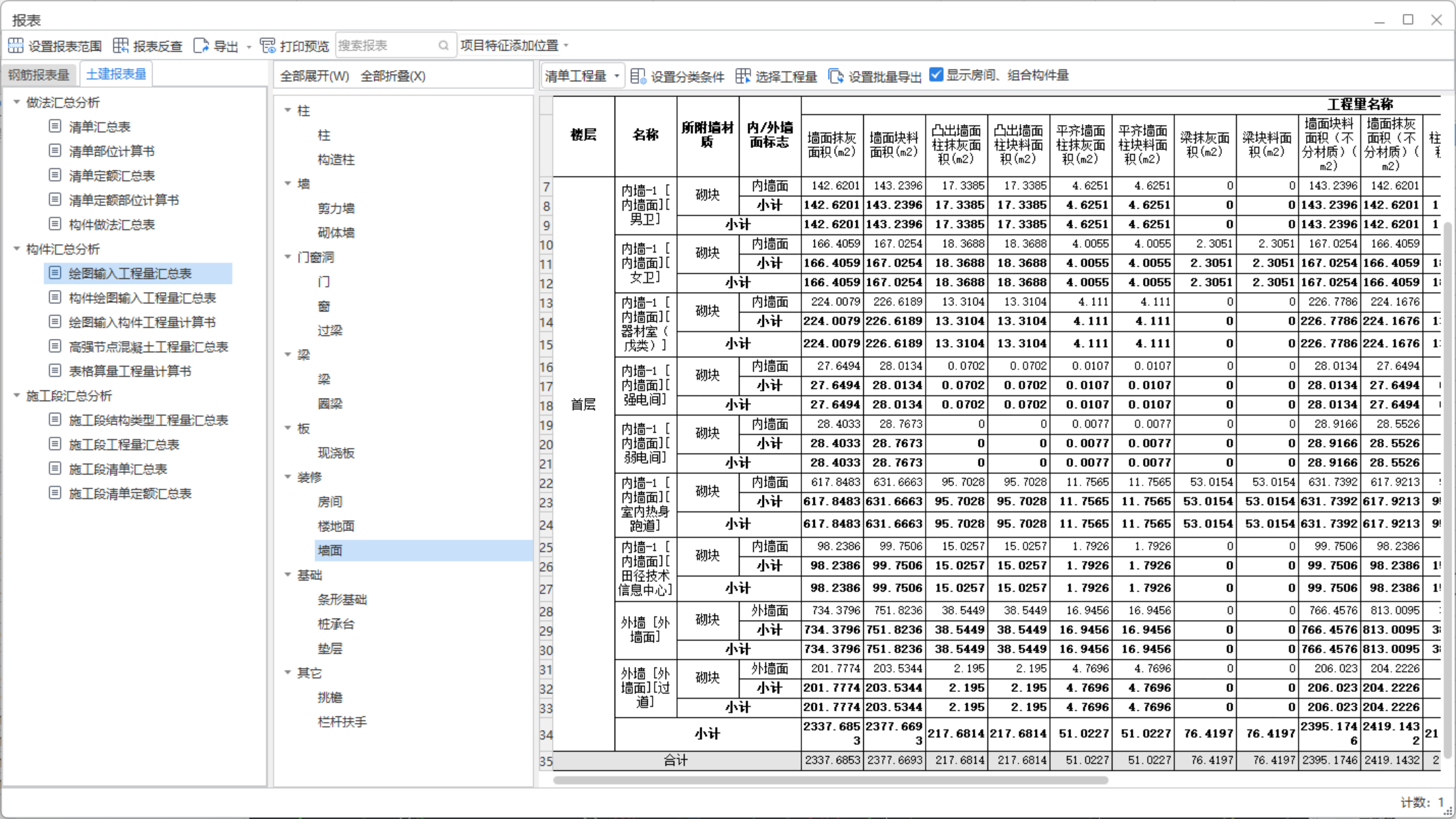Select 墙面 in component tree
Viewport: 1456px width, 819px height.
(330, 550)
